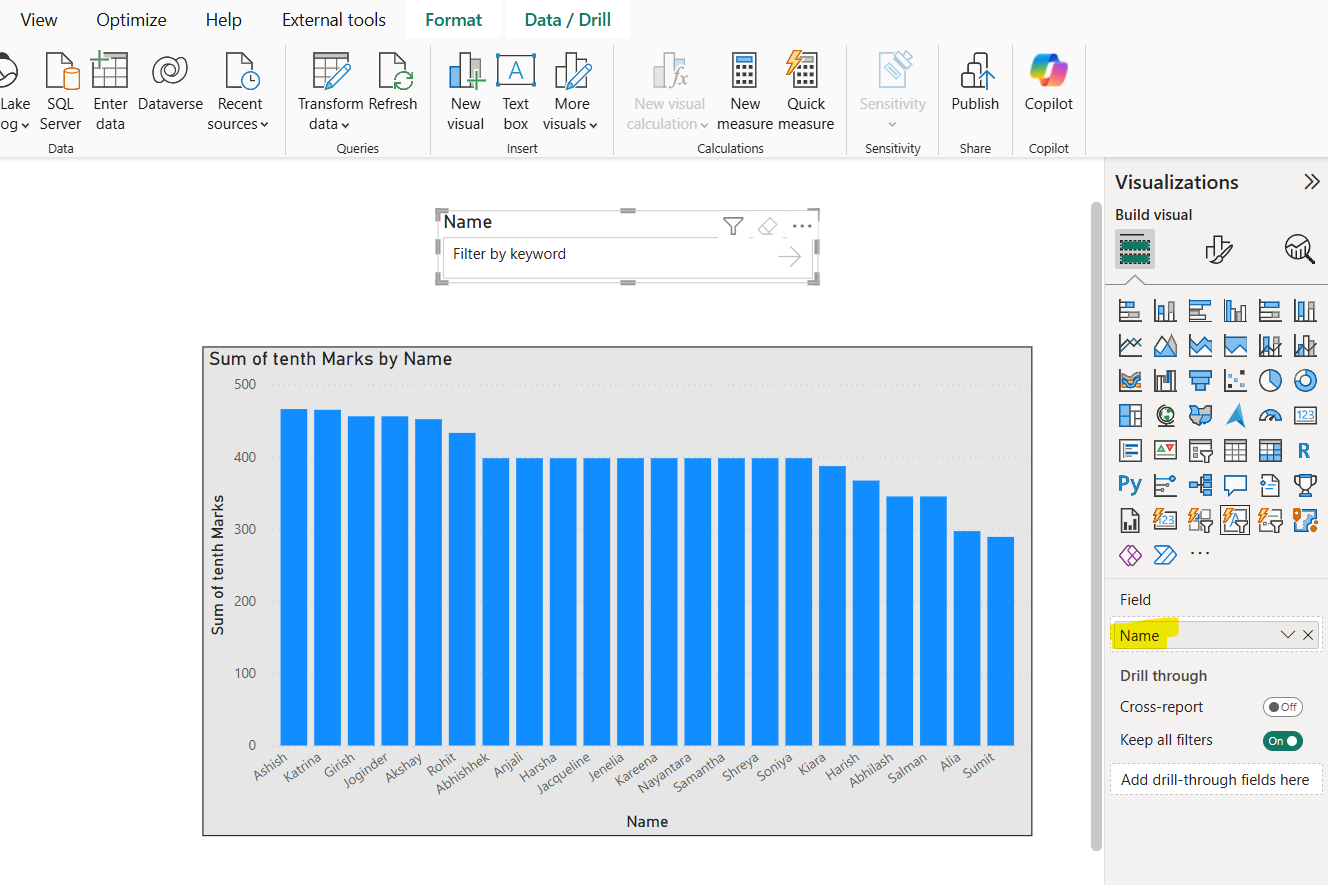Select the R script visual icon
The width and height of the screenshot is (1328, 885).
[1304, 450]
